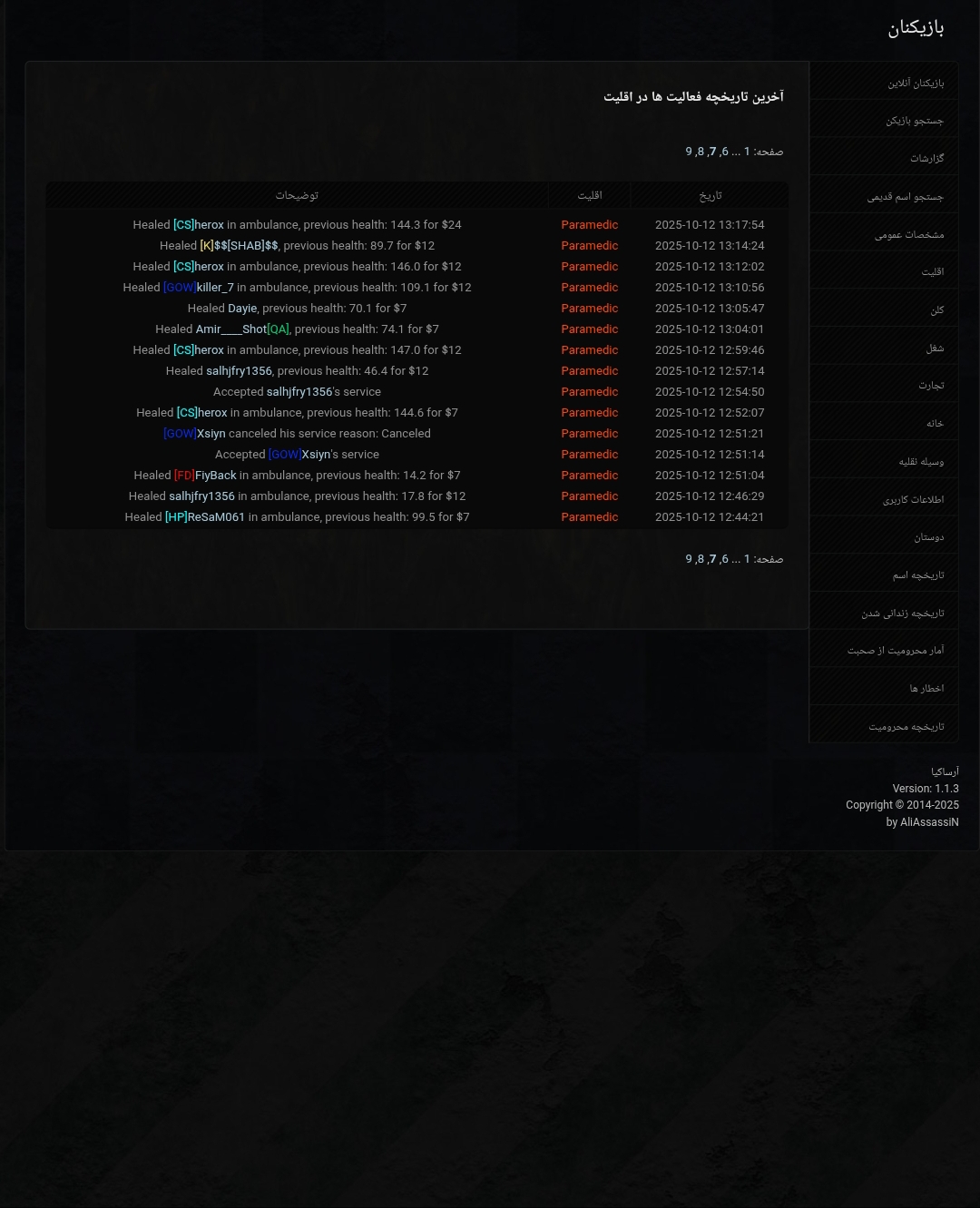Viewport: 980px width, 1208px height.
Task: Open player [CS]herox in the first row
Action: pos(199,225)
